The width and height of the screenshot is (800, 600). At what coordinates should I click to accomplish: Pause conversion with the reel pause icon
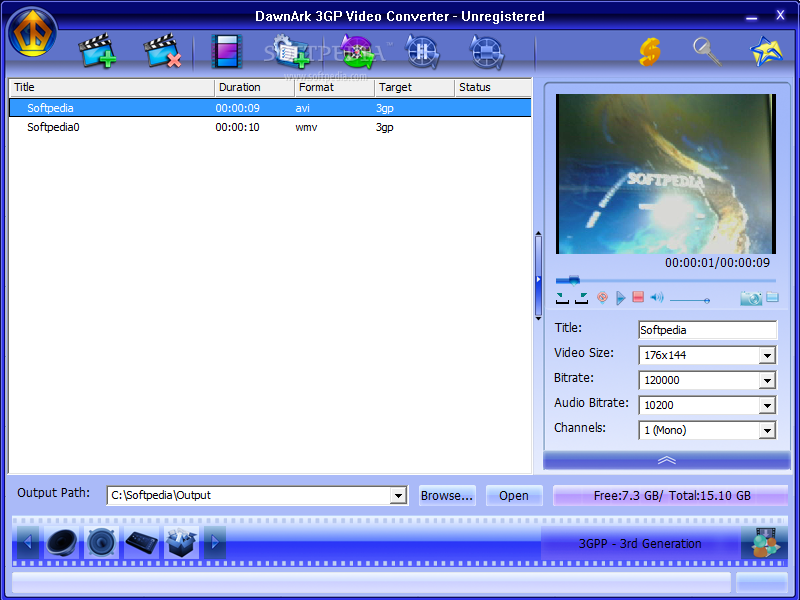coord(422,52)
